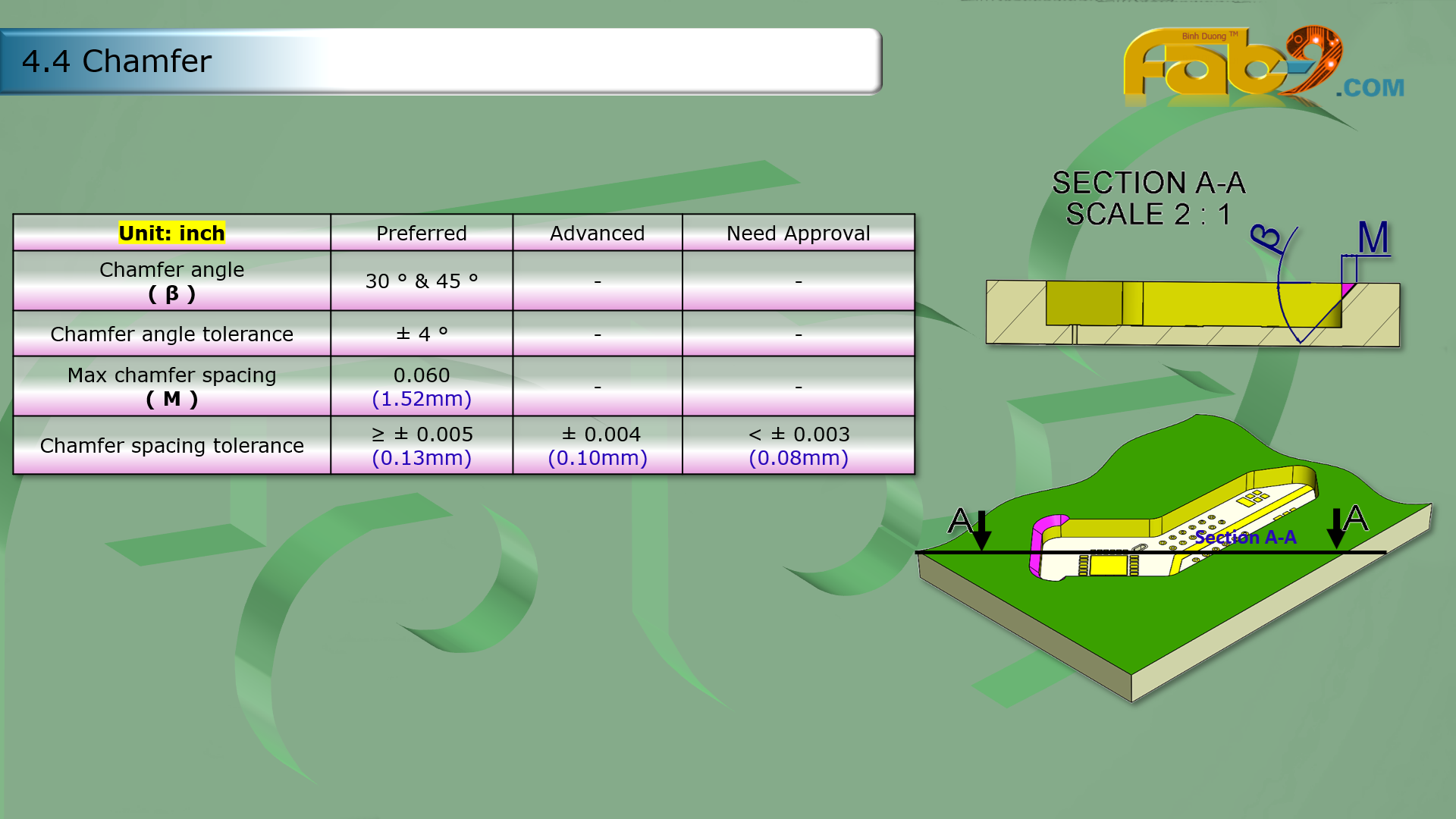
Task: Click the Advanced column header
Action: pyautogui.click(x=597, y=233)
